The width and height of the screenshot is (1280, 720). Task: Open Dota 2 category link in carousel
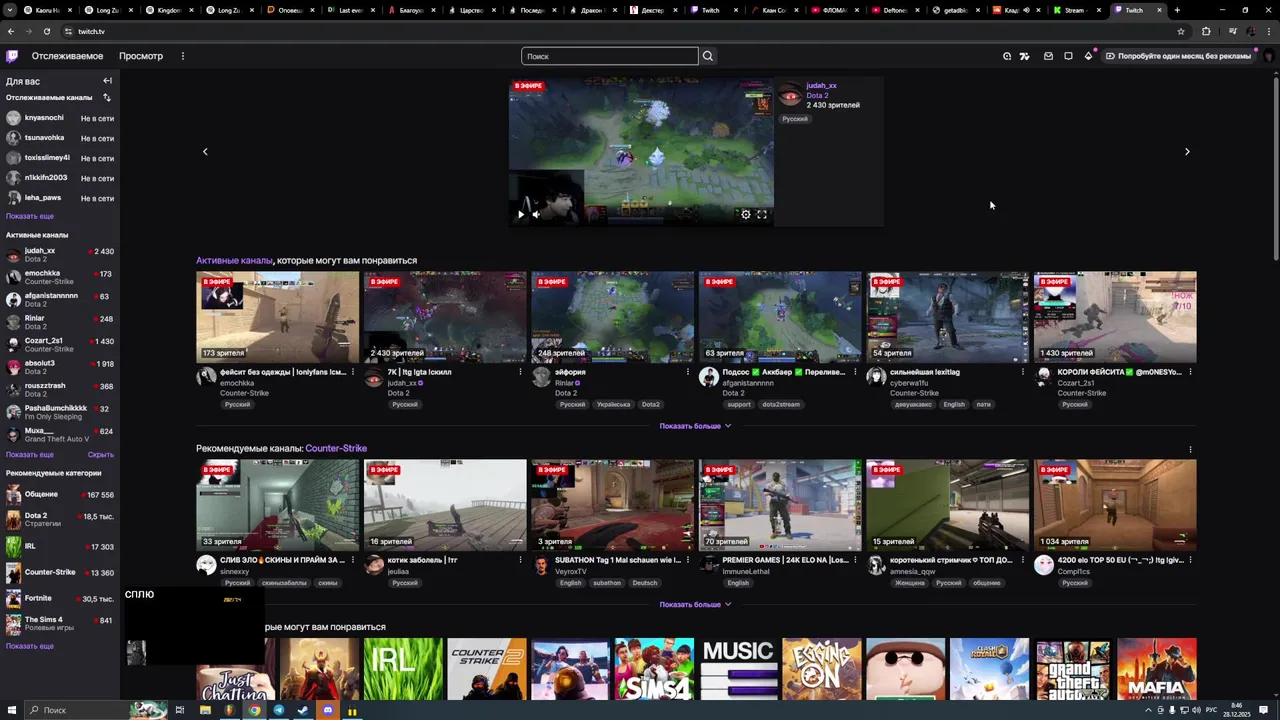pyautogui.click(x=817, y=95)
